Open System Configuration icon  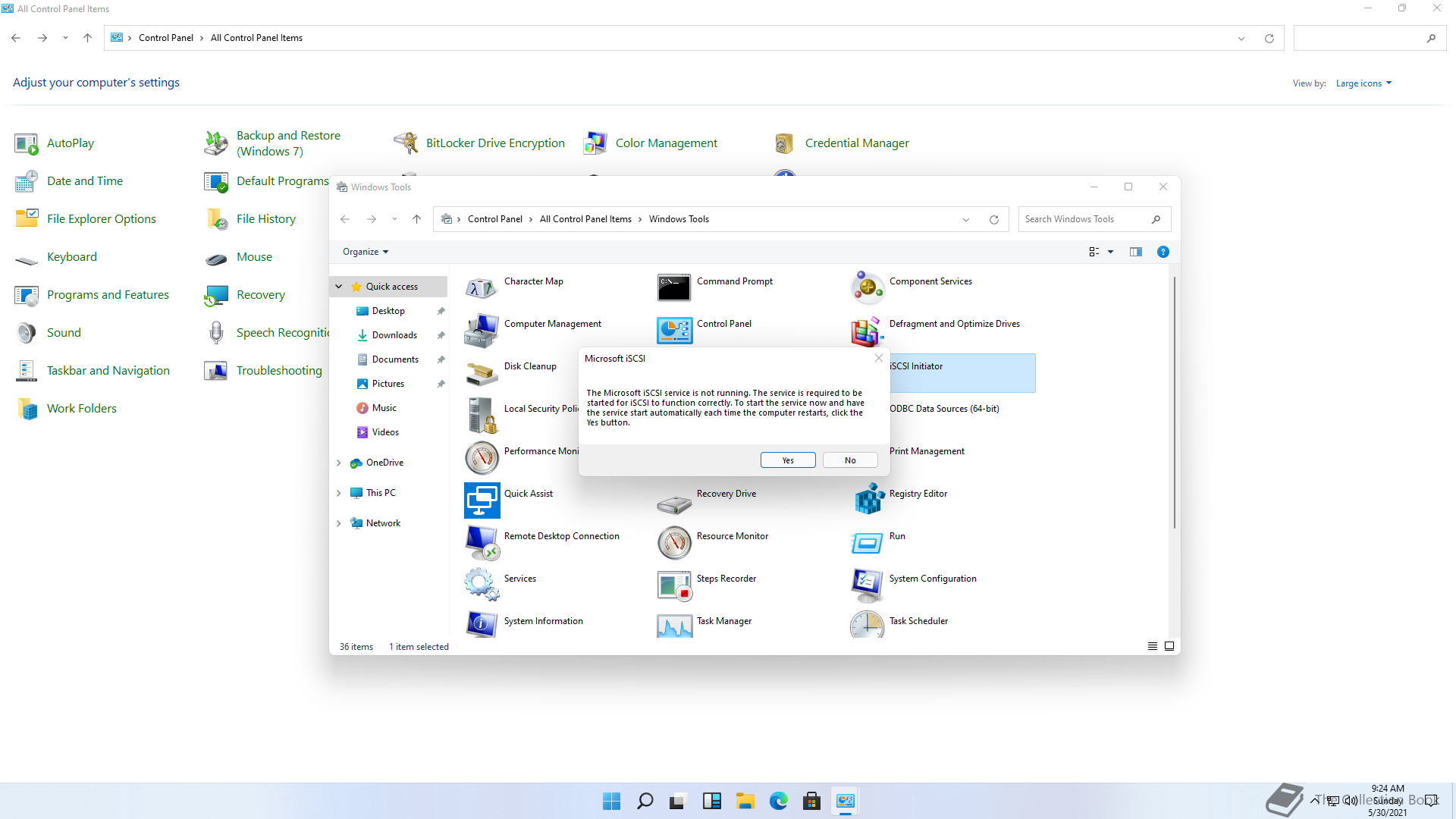867,585
